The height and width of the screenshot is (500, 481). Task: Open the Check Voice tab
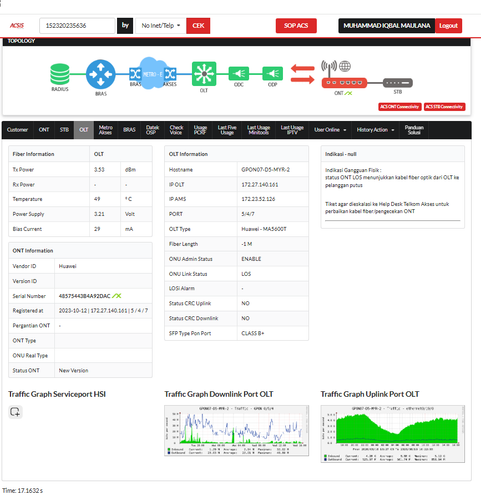pyautogui.click(x=176, y=130)
